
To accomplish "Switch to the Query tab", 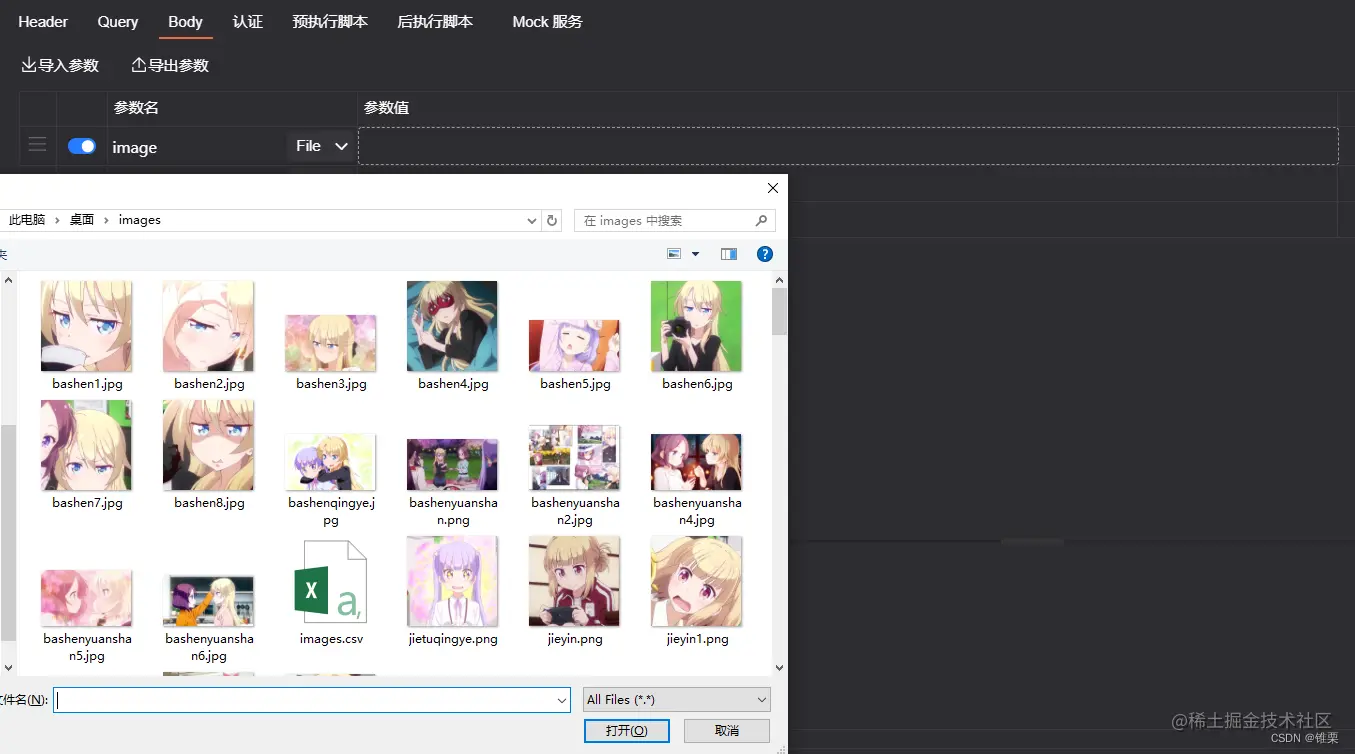I will [x=117, y=22].
